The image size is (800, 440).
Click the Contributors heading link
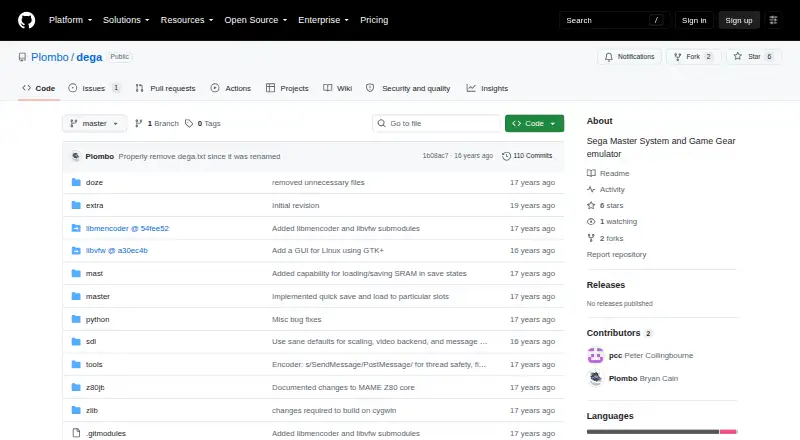[619, 333]
